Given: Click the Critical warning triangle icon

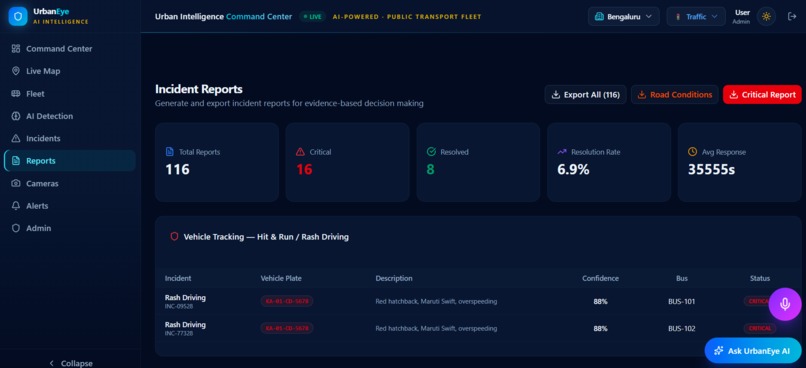Looking at the screenshot, I should tap(300, 152).
